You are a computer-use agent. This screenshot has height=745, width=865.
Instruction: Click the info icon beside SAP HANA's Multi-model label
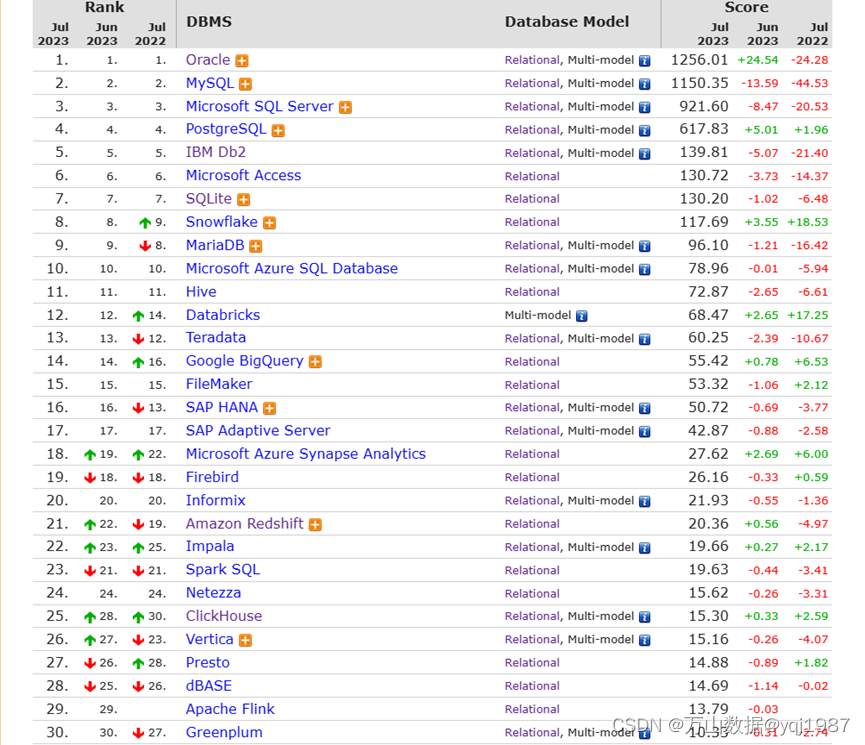point(645,408)
